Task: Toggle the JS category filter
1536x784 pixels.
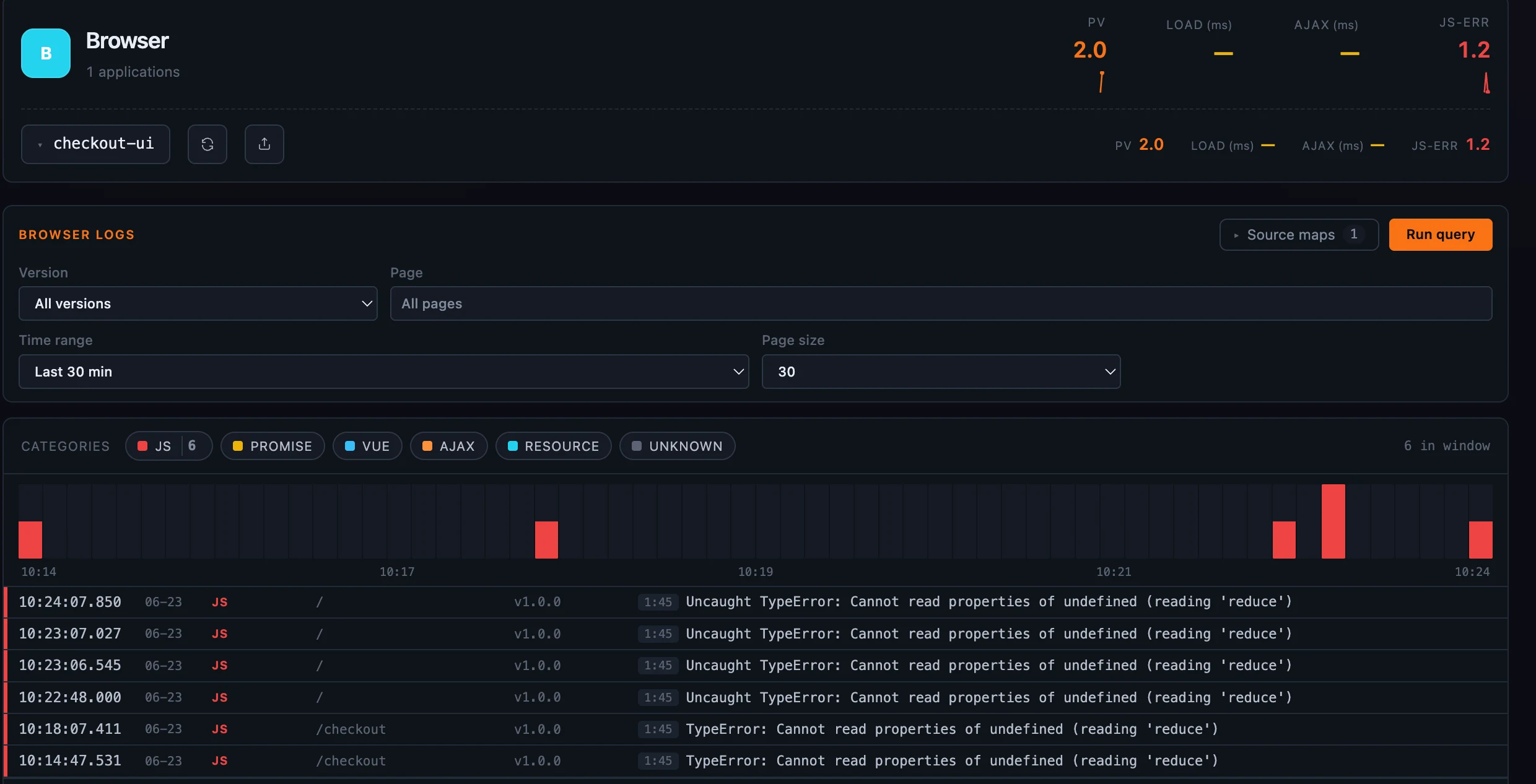Action: (169, 446)
